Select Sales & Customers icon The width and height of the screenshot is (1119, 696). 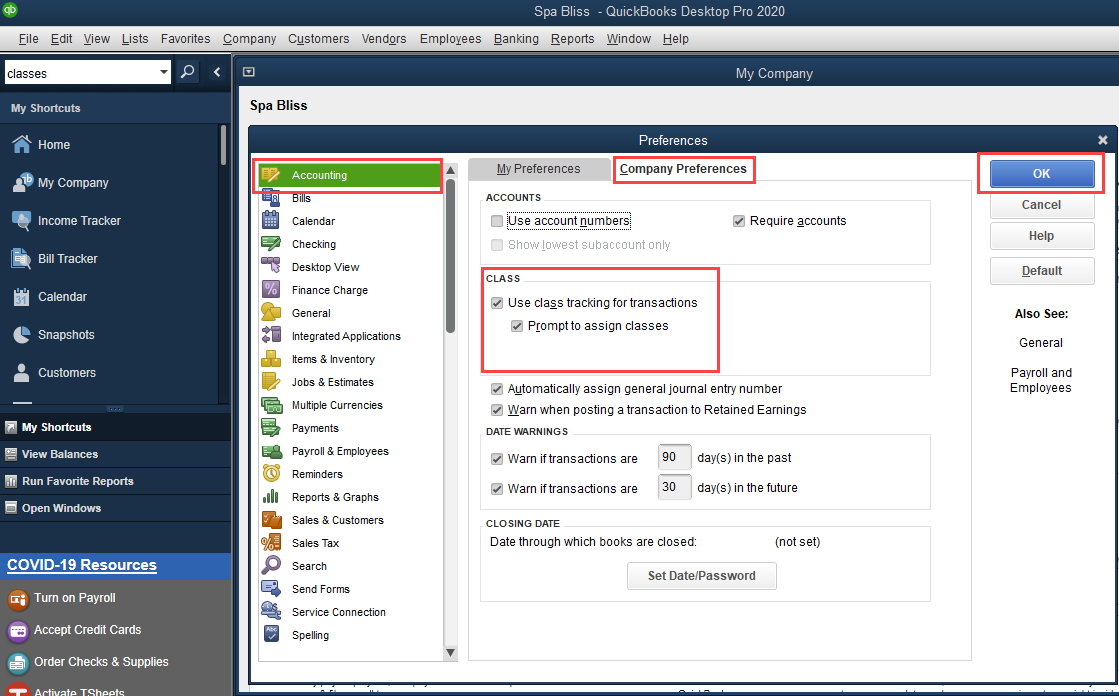270,520
